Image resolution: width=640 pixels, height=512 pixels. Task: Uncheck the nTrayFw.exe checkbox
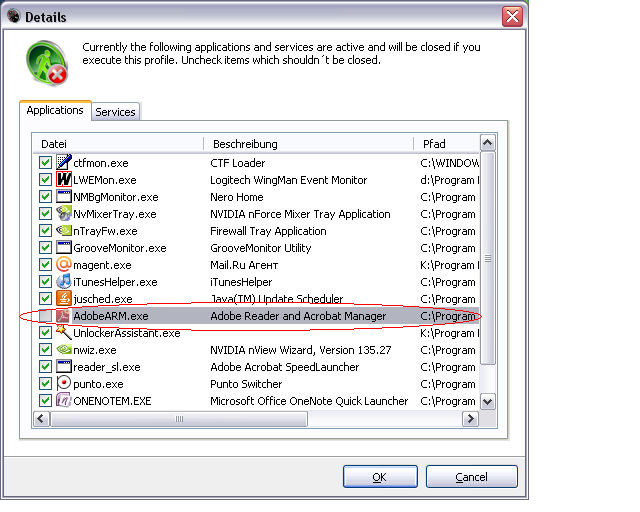(45, 231)
